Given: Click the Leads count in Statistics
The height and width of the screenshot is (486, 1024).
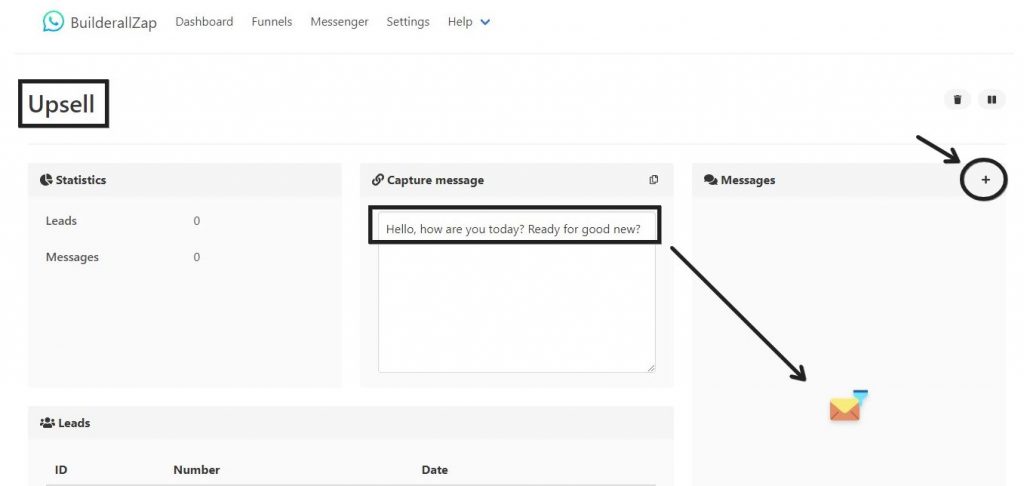Looking at the screenshot, I should click(x=197, y=221).
